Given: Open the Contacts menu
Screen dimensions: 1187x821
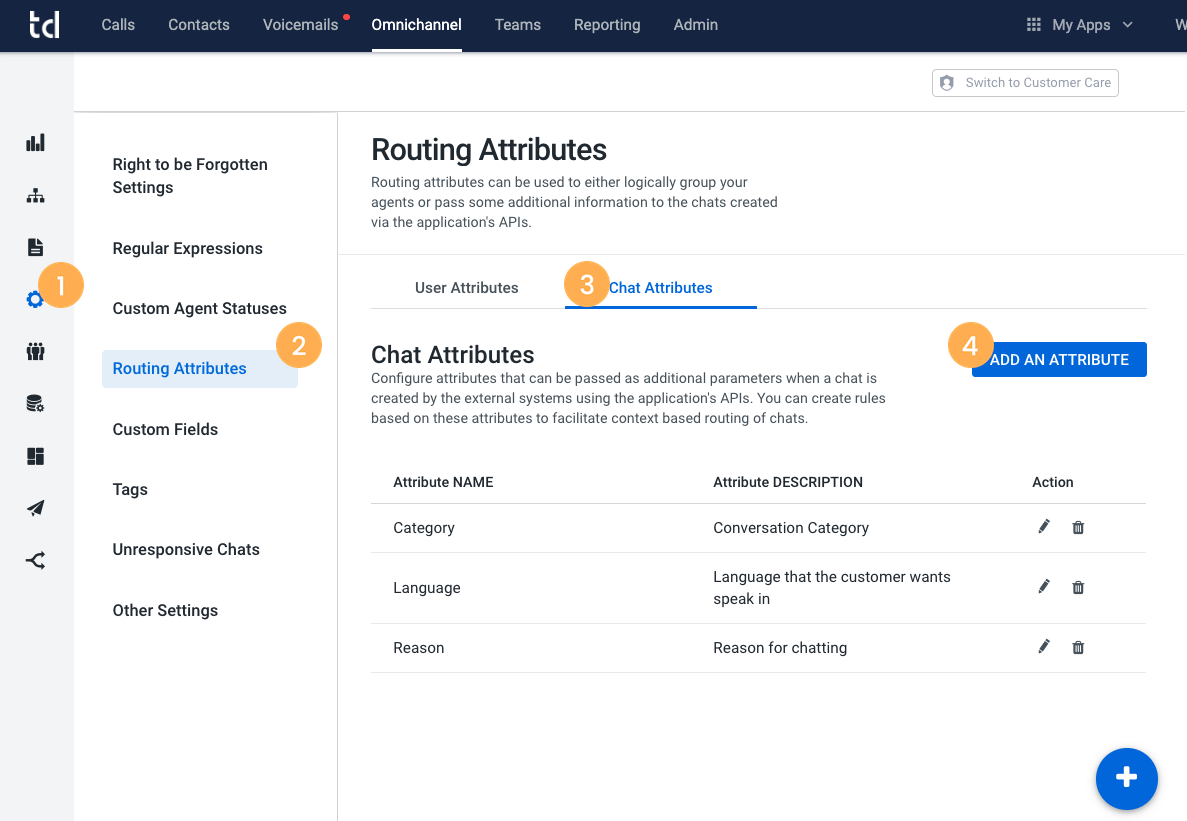Looking at the screenshot, I should (198, 25).
